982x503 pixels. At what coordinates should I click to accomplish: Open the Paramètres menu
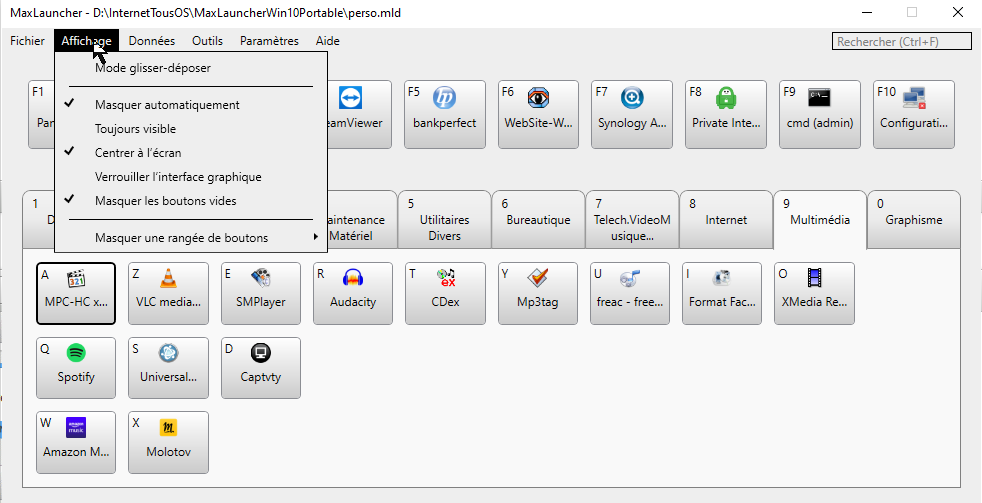(x=269, y=41)
